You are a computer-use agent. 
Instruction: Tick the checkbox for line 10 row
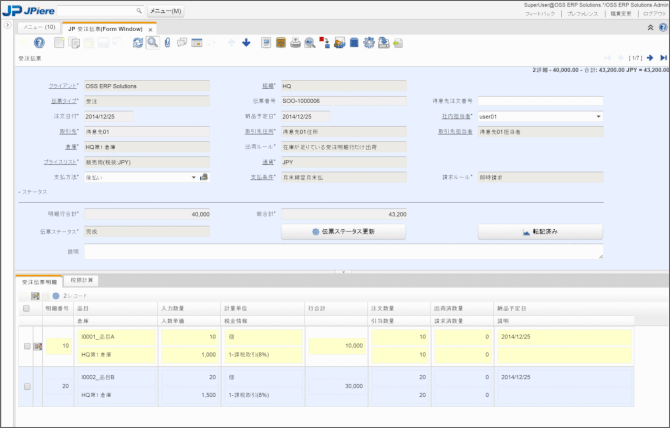27,346
